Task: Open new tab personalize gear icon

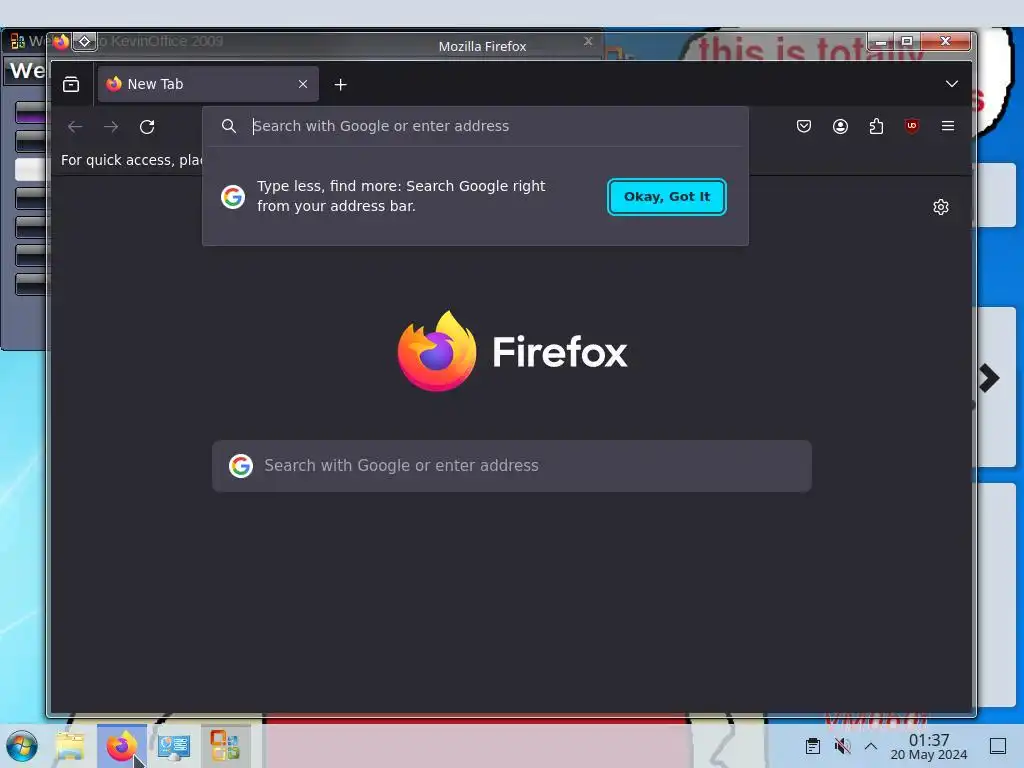Action: [x=940, y=207]
